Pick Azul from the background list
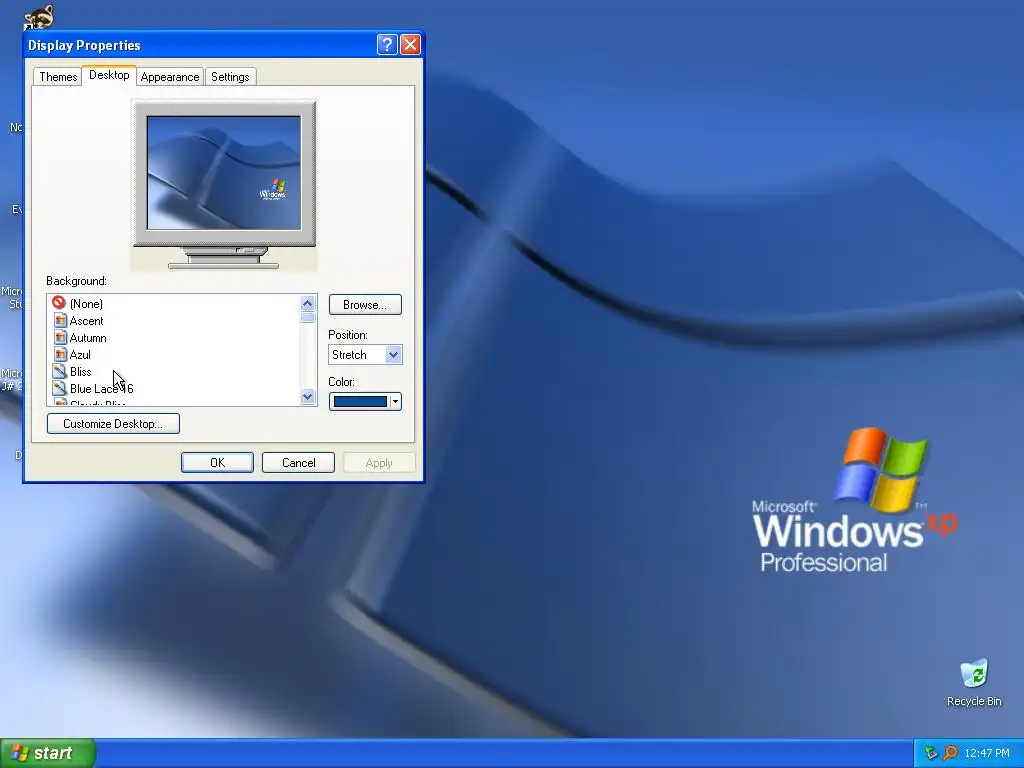 point(80,355)
